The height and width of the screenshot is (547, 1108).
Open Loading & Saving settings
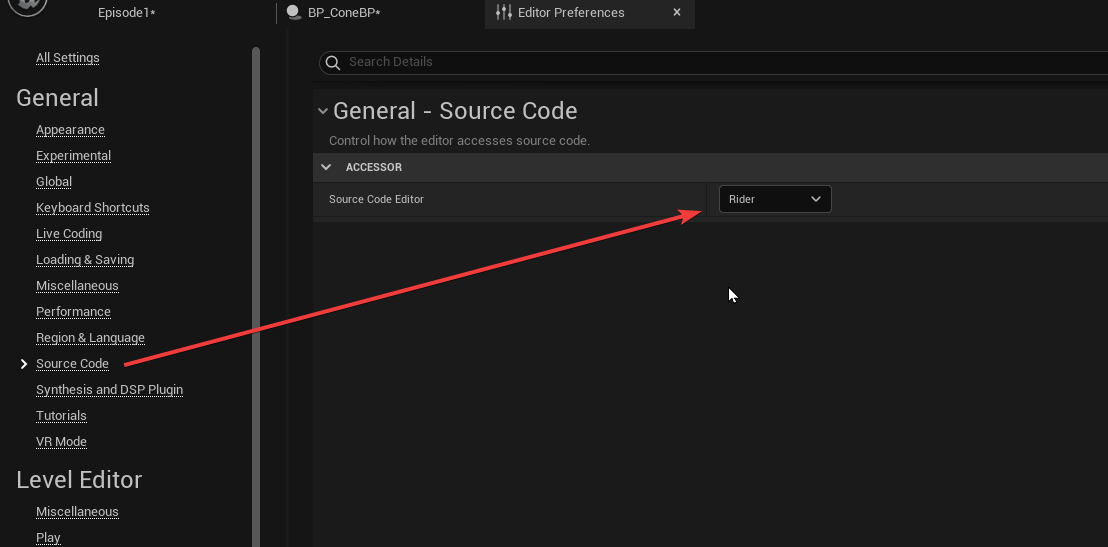[x=85, y=260]
